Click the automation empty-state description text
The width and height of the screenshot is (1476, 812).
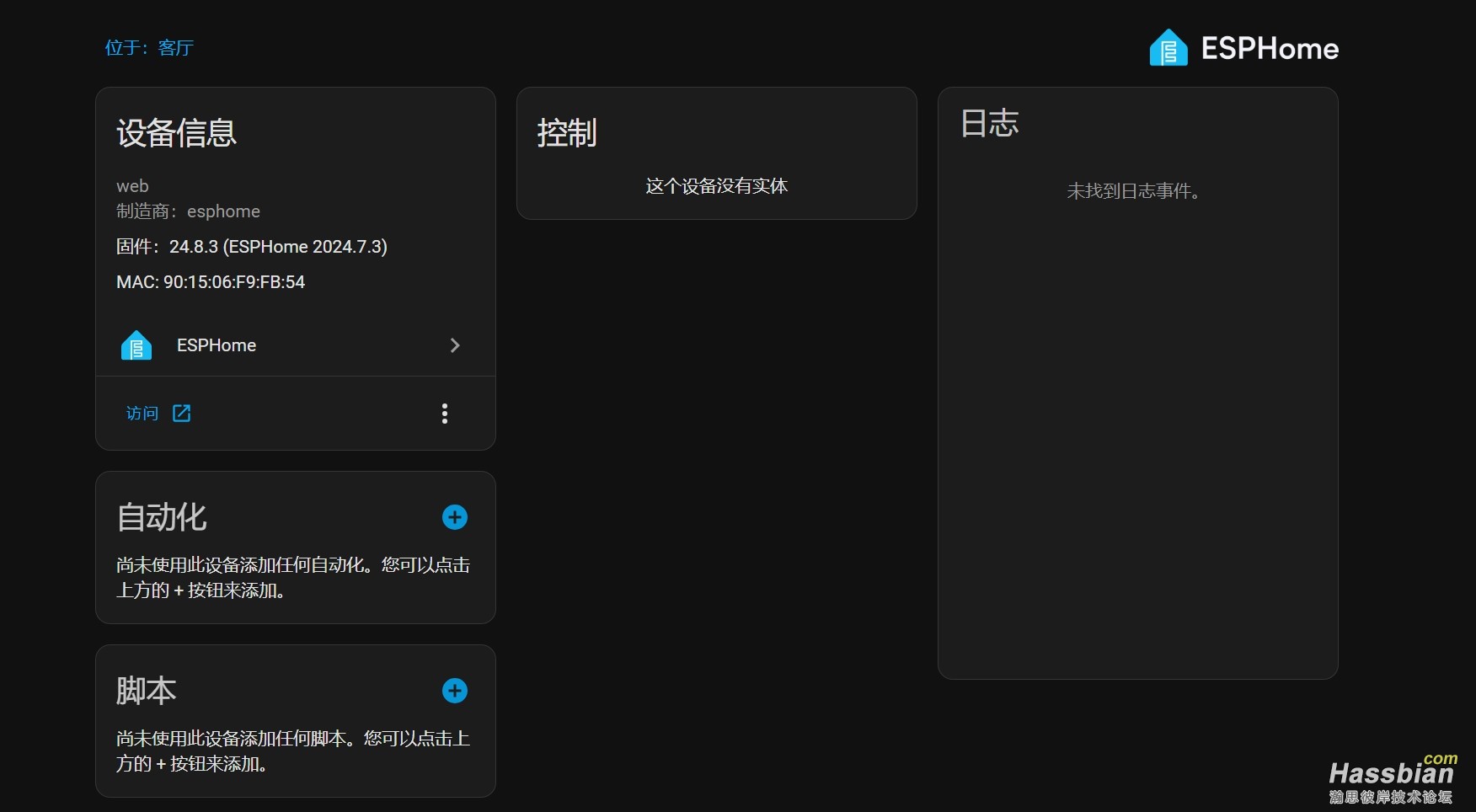(x=293, y=578)
